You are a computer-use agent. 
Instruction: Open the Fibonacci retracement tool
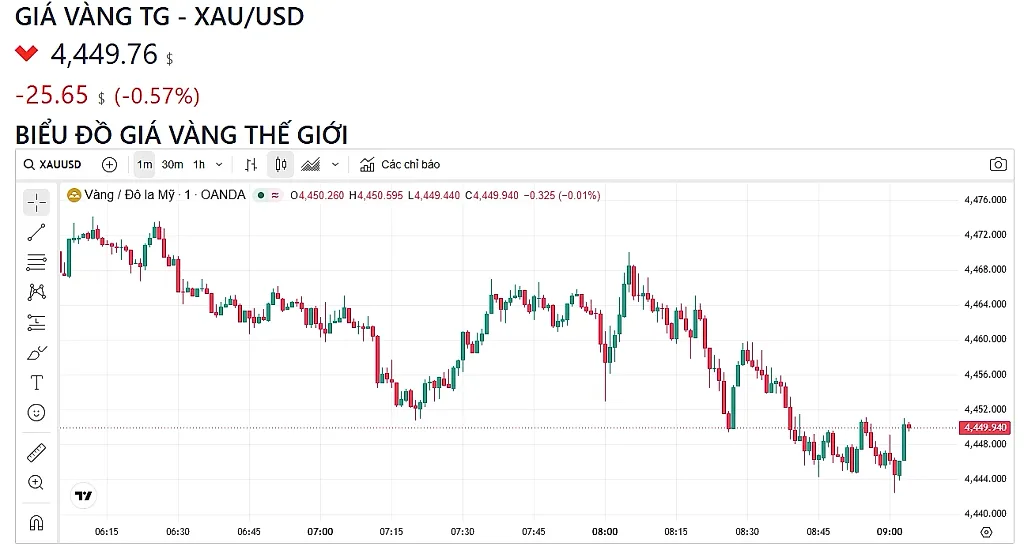pos(37,262)
